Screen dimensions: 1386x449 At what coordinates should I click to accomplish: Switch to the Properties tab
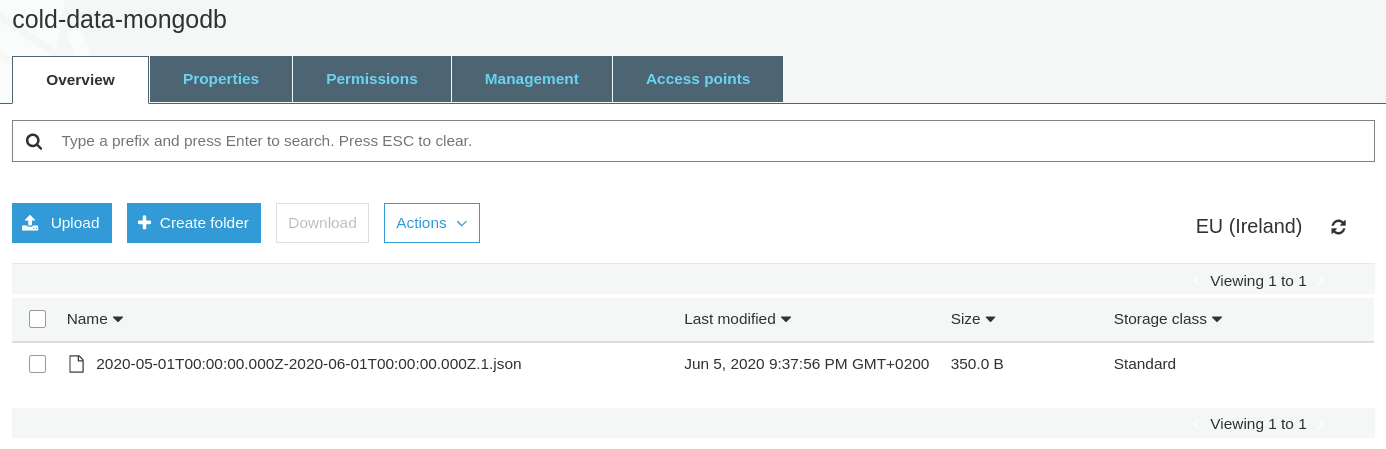click(x=221, y=79)
